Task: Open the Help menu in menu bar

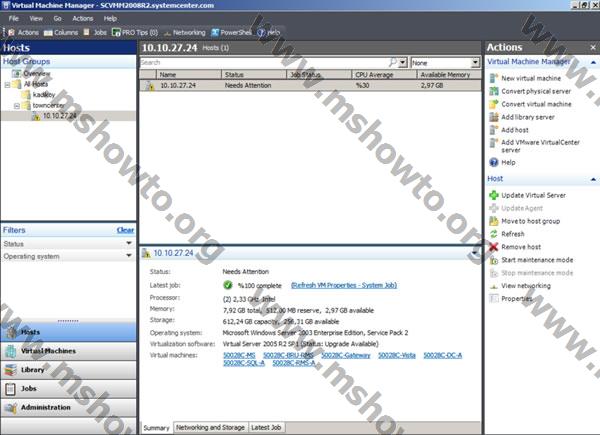Action: click(x=110, y=18)
